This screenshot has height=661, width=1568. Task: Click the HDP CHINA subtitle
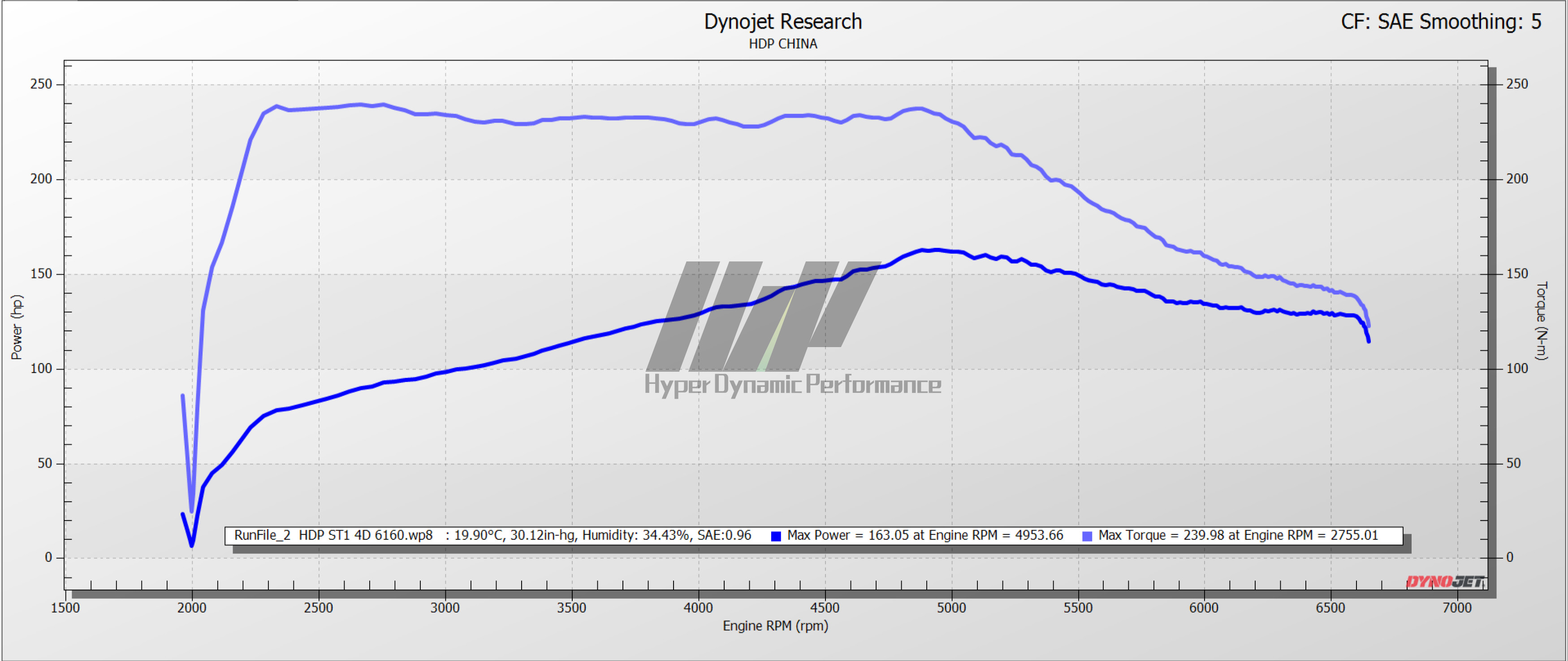(783, 44)
